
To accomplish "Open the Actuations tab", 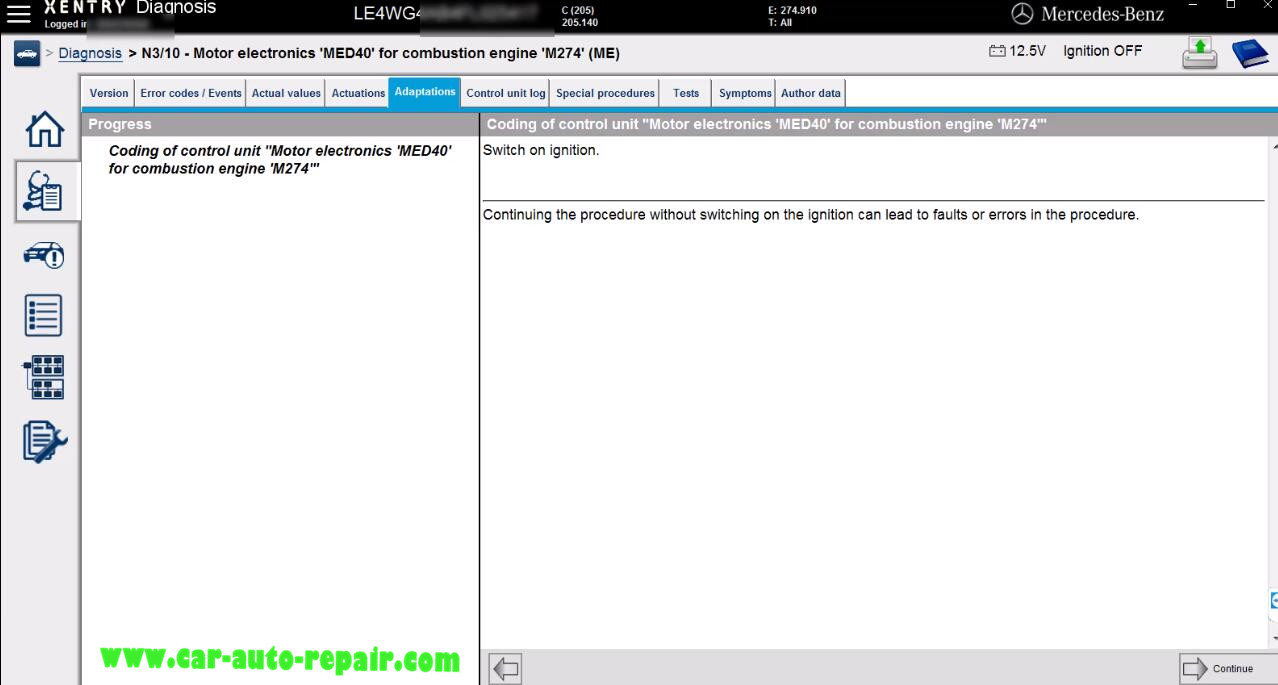I will (358, 93).
